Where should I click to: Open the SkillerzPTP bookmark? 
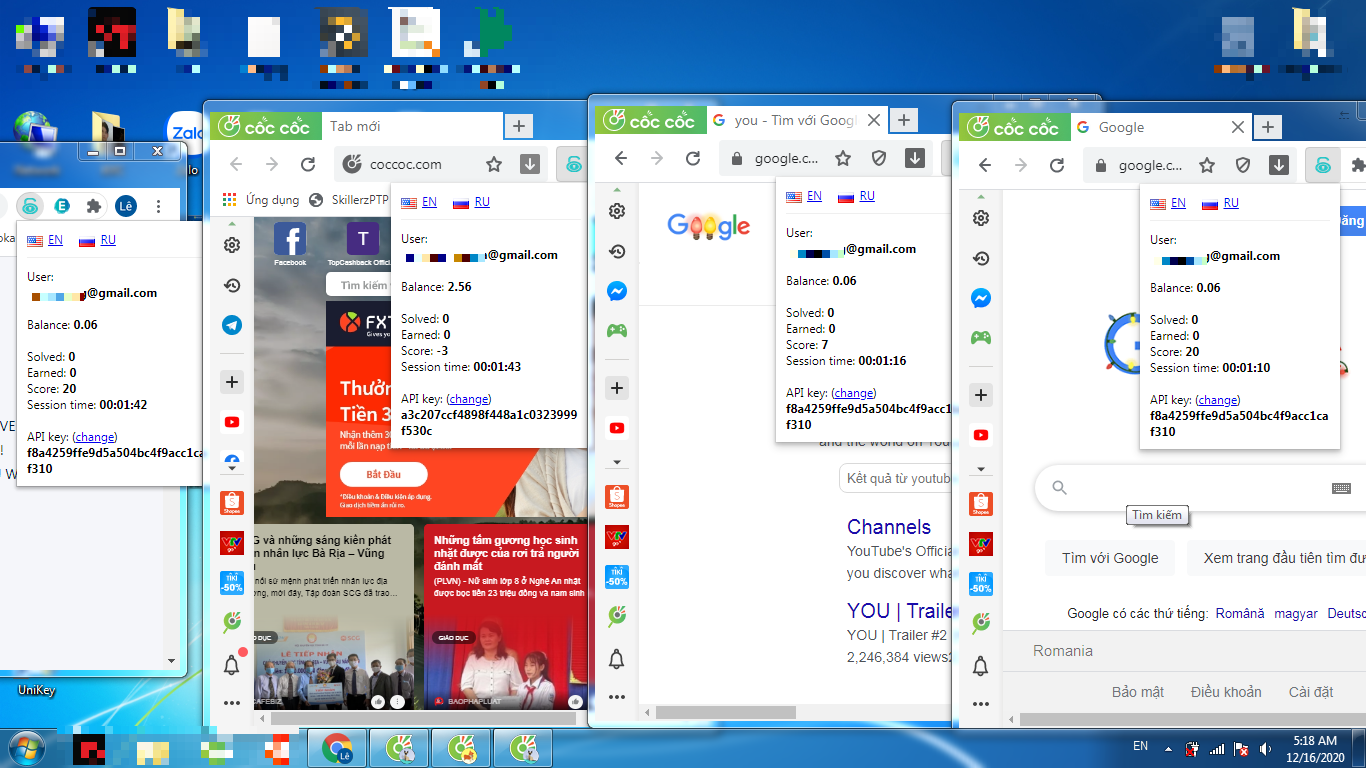click(x=349, y=199)
